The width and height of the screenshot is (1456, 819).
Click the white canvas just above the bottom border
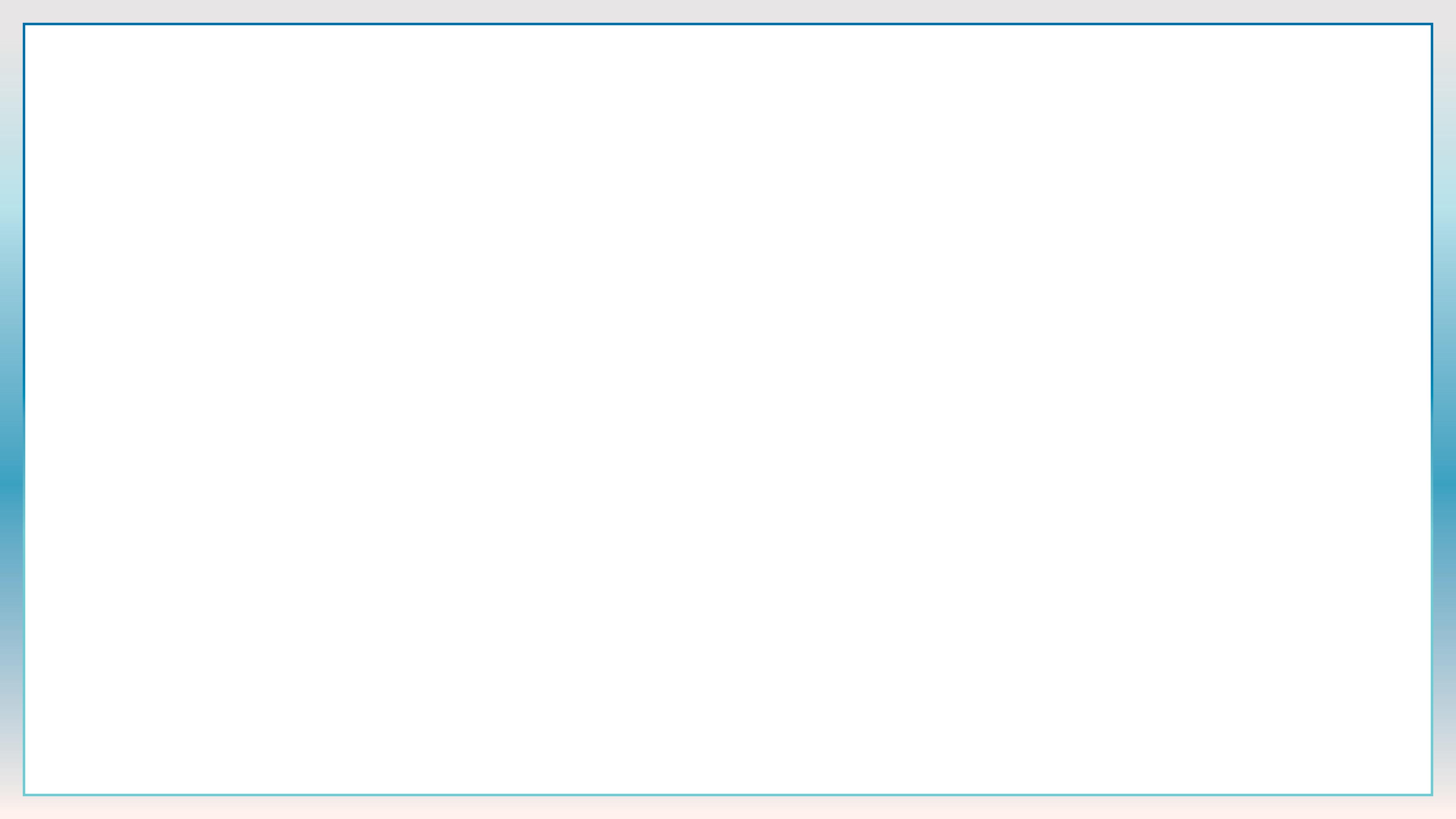click(728, 784)
